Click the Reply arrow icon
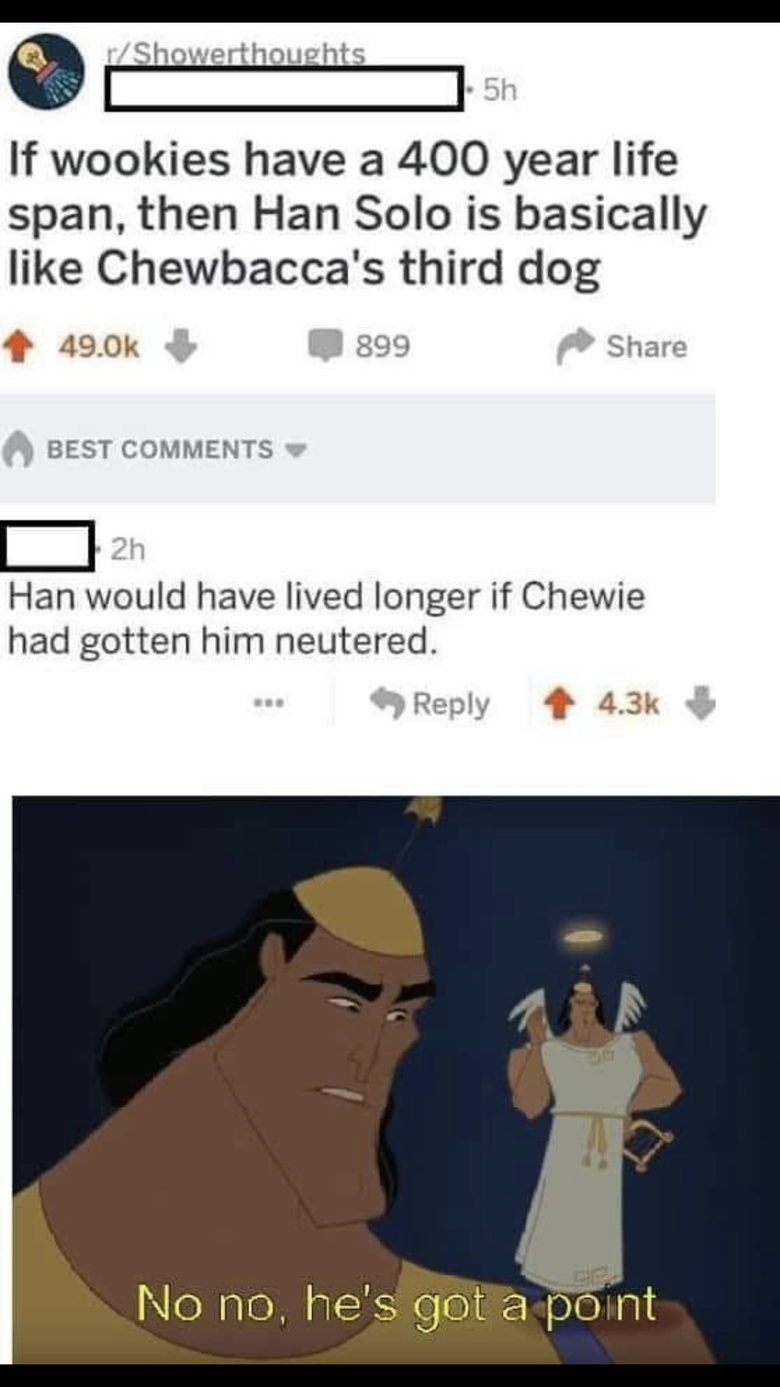 pos(387,704)
